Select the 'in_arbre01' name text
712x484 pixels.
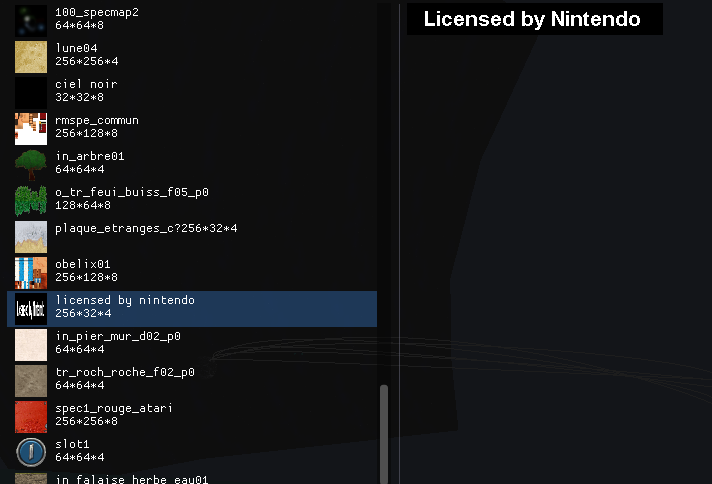[x=90, y=156]
